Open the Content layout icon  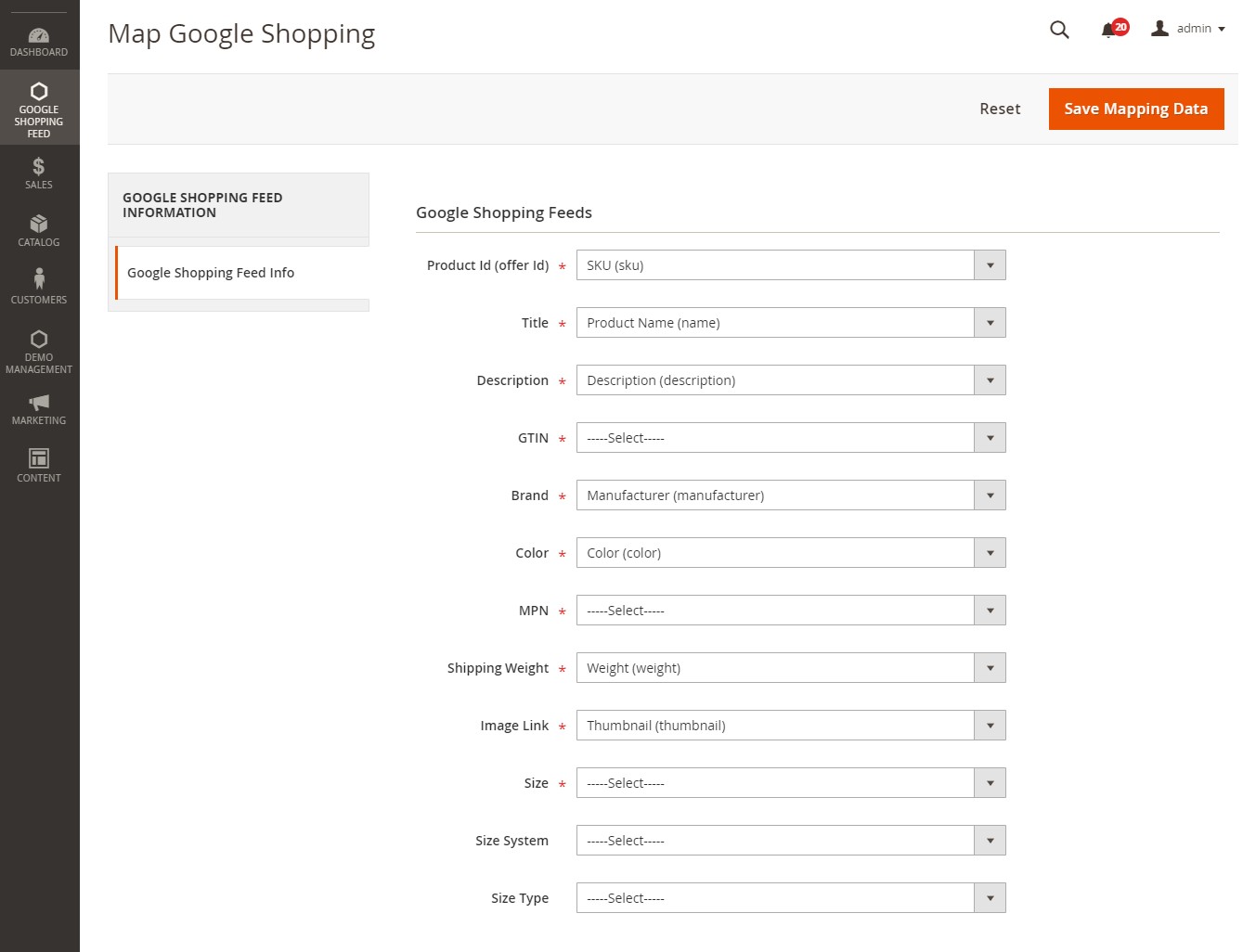pyautogui.click(x=39, y=458)
